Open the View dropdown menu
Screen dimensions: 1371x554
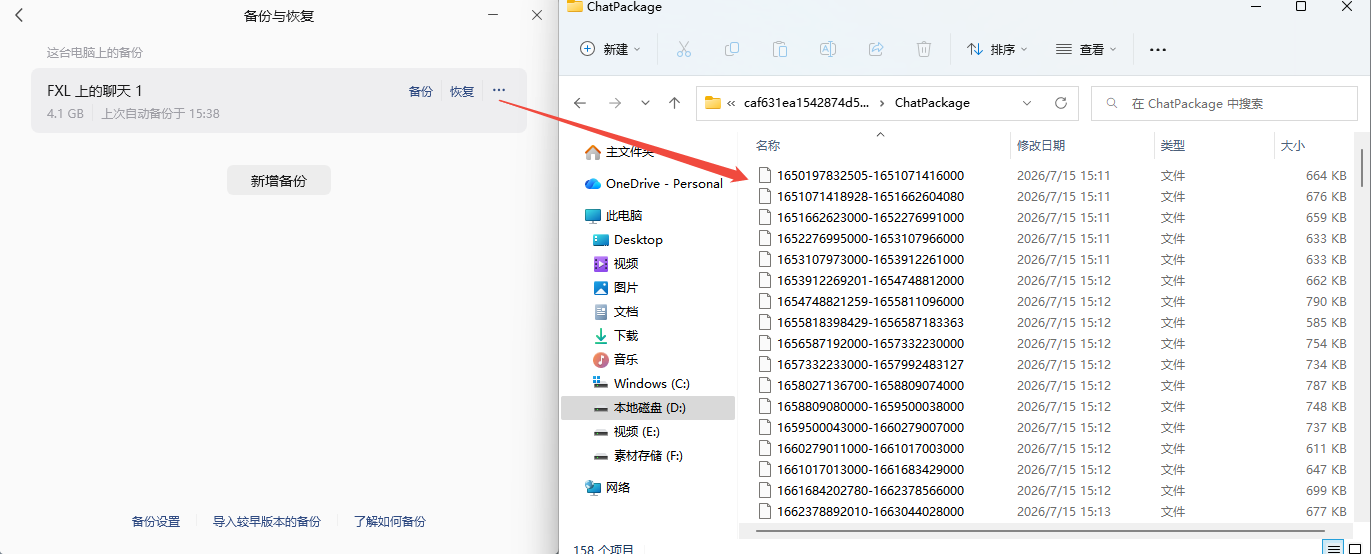(1086, 49)
